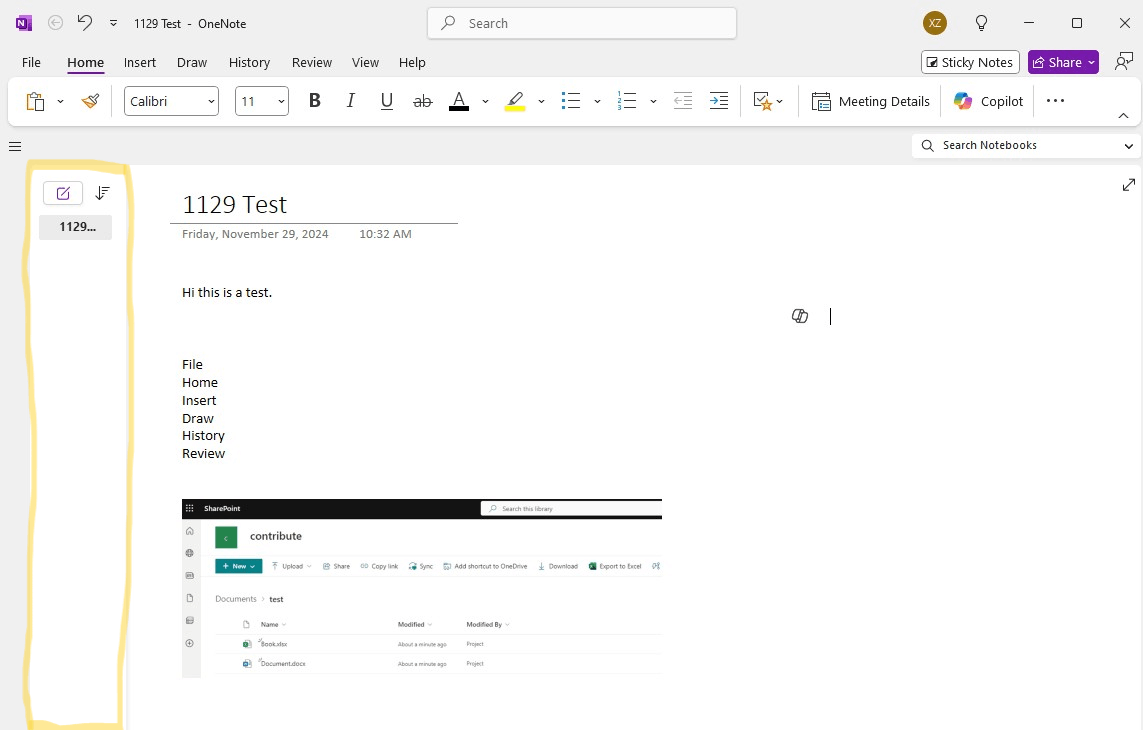Click the inline Copilot icon beside the cursor
This screenshot has width=1143, height=730.
pyautogui.click(x=800, y=315)
